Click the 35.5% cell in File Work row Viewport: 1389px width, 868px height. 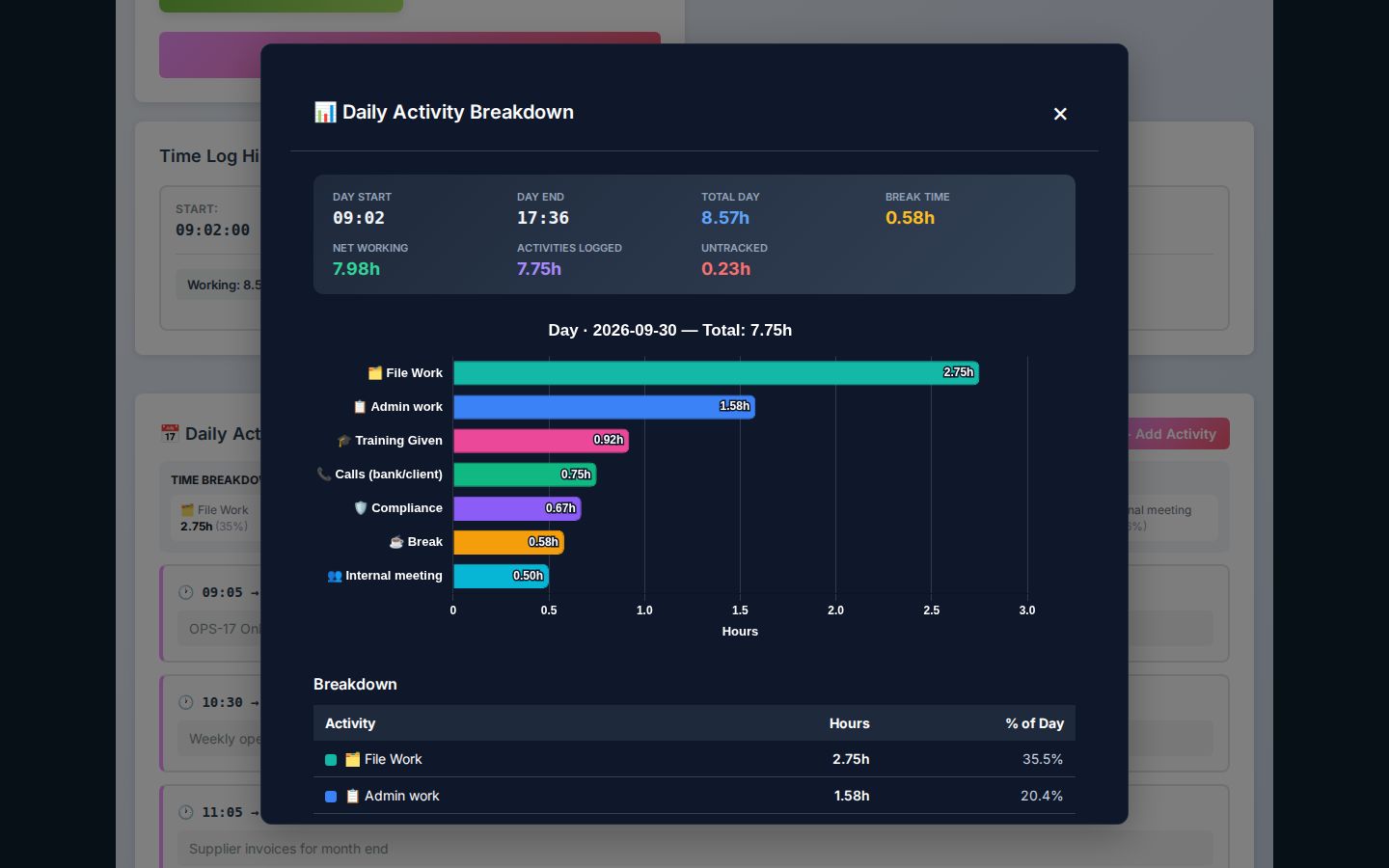point(1043,760)
